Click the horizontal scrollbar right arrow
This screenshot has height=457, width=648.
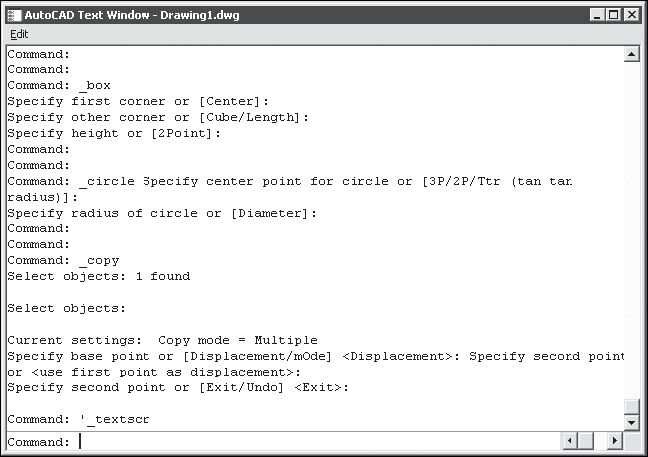click(615, 441)
